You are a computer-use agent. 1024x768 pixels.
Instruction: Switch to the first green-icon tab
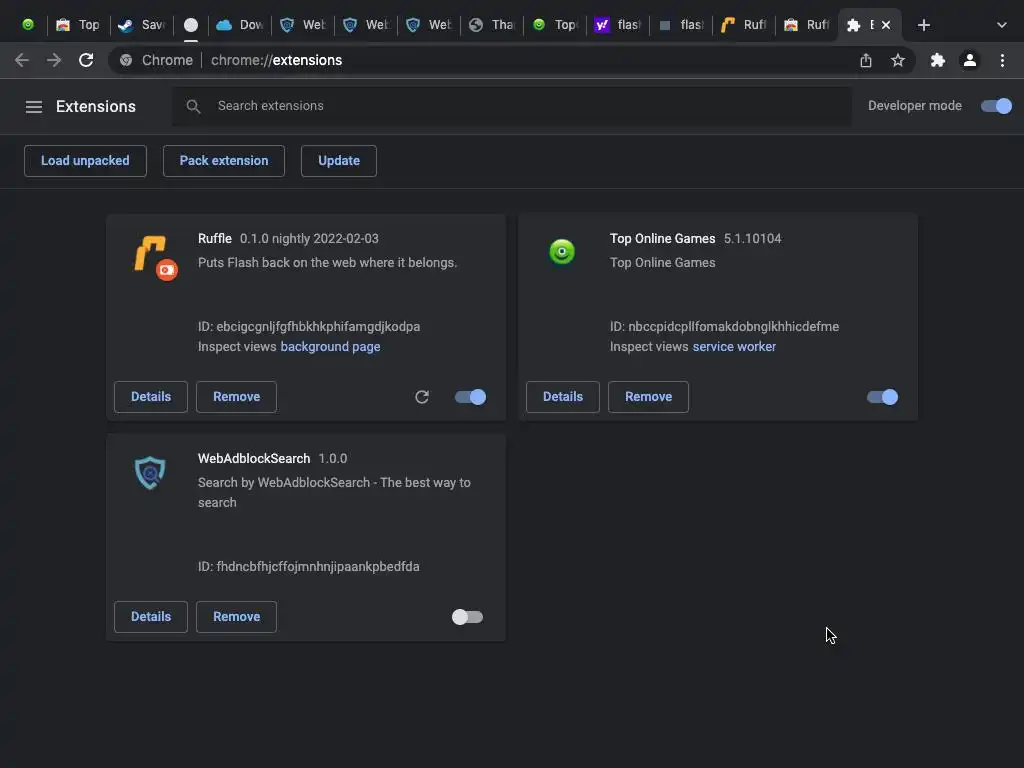pos(27,25)
